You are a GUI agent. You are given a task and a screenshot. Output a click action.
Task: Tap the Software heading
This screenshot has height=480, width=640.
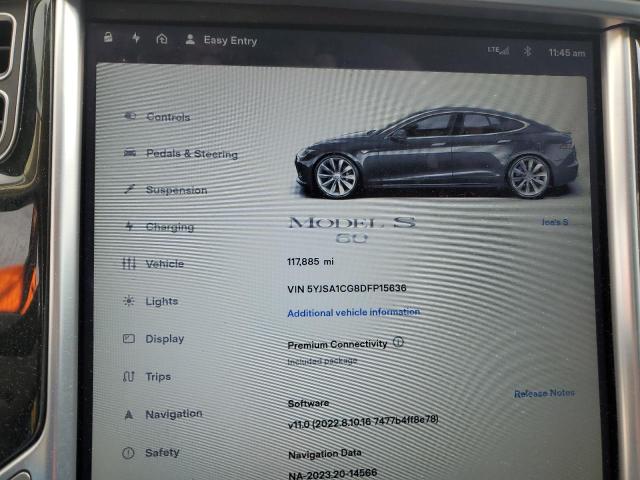point(308,404)
